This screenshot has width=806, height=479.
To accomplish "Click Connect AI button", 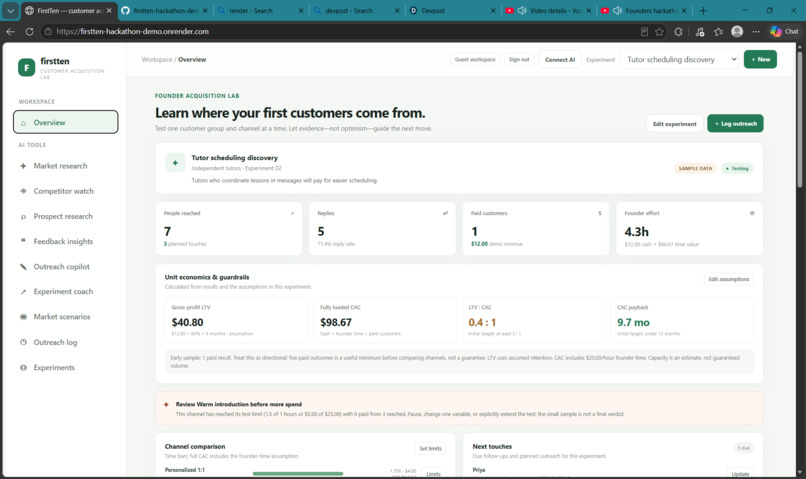I will tap(560, 60).
